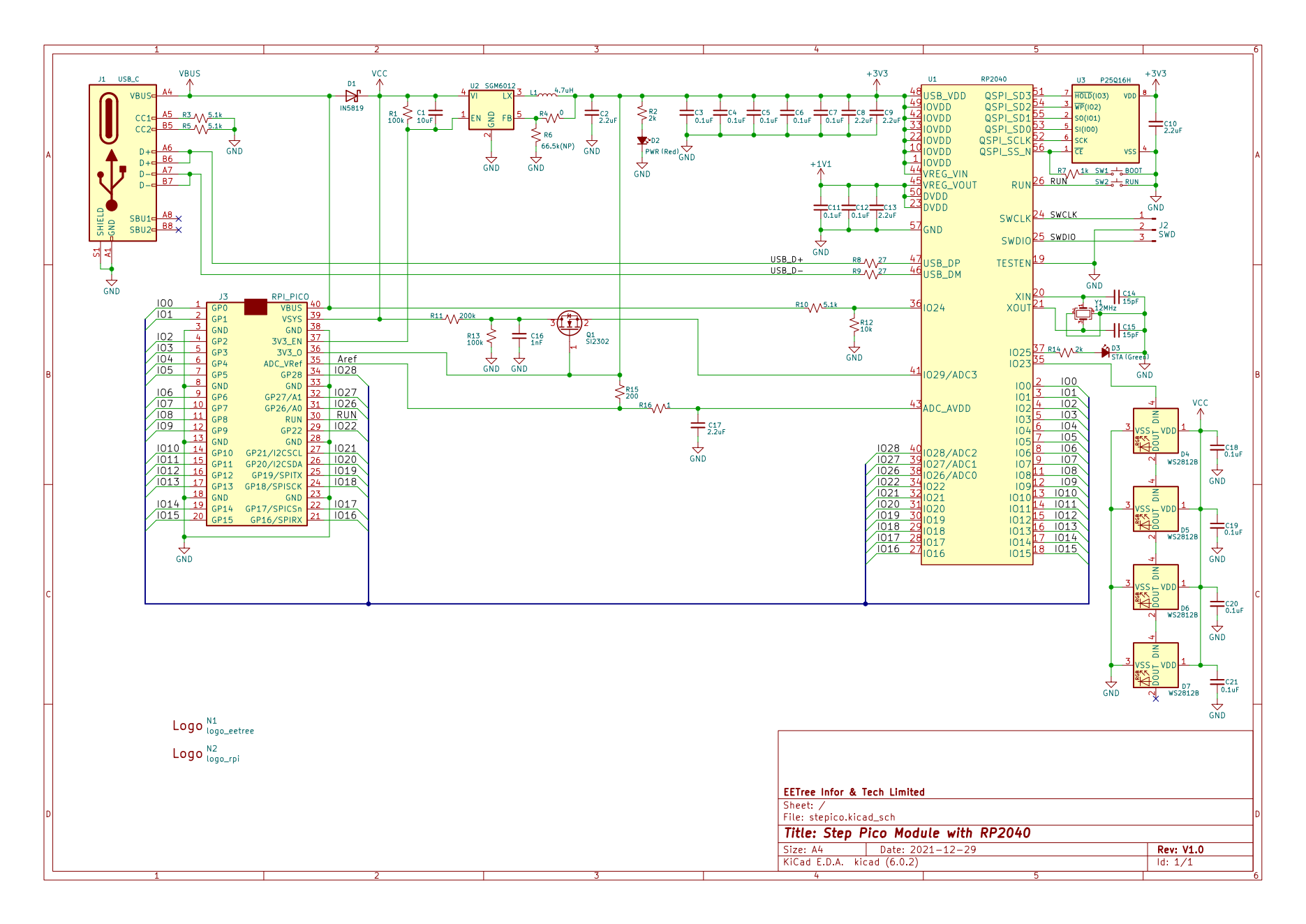The image size is (1306, 924).
Task: Click the L1 4.7uH inductor symbol
Action: [x=548, y=94]
